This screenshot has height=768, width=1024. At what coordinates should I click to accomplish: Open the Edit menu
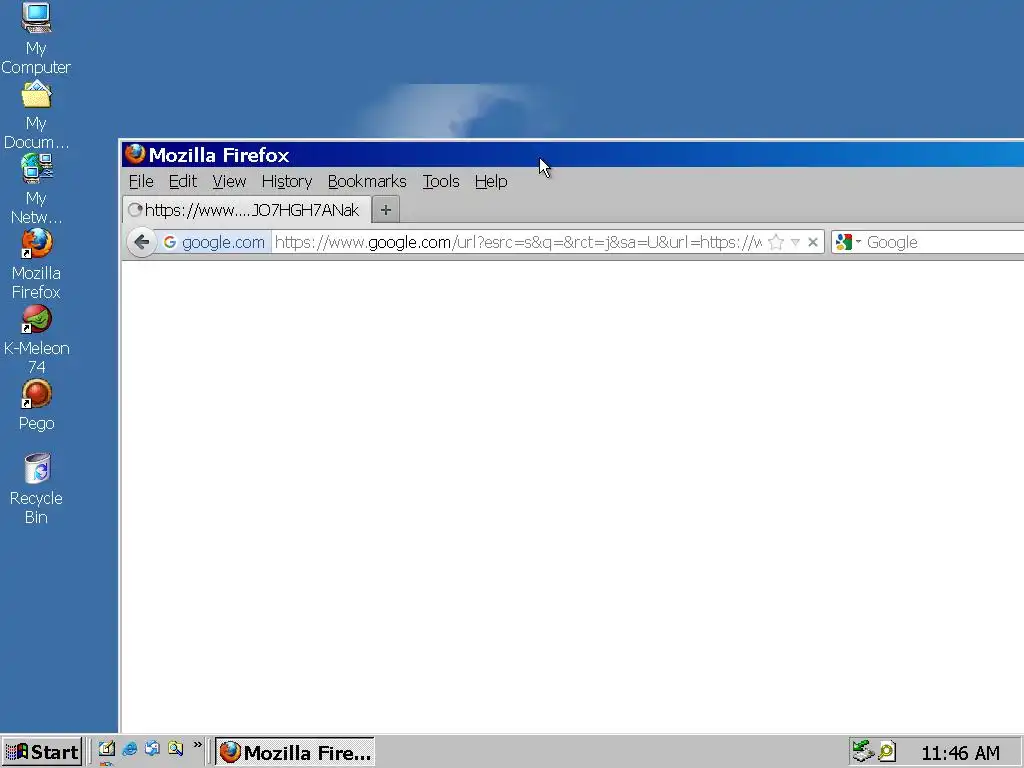pos(183,181)
